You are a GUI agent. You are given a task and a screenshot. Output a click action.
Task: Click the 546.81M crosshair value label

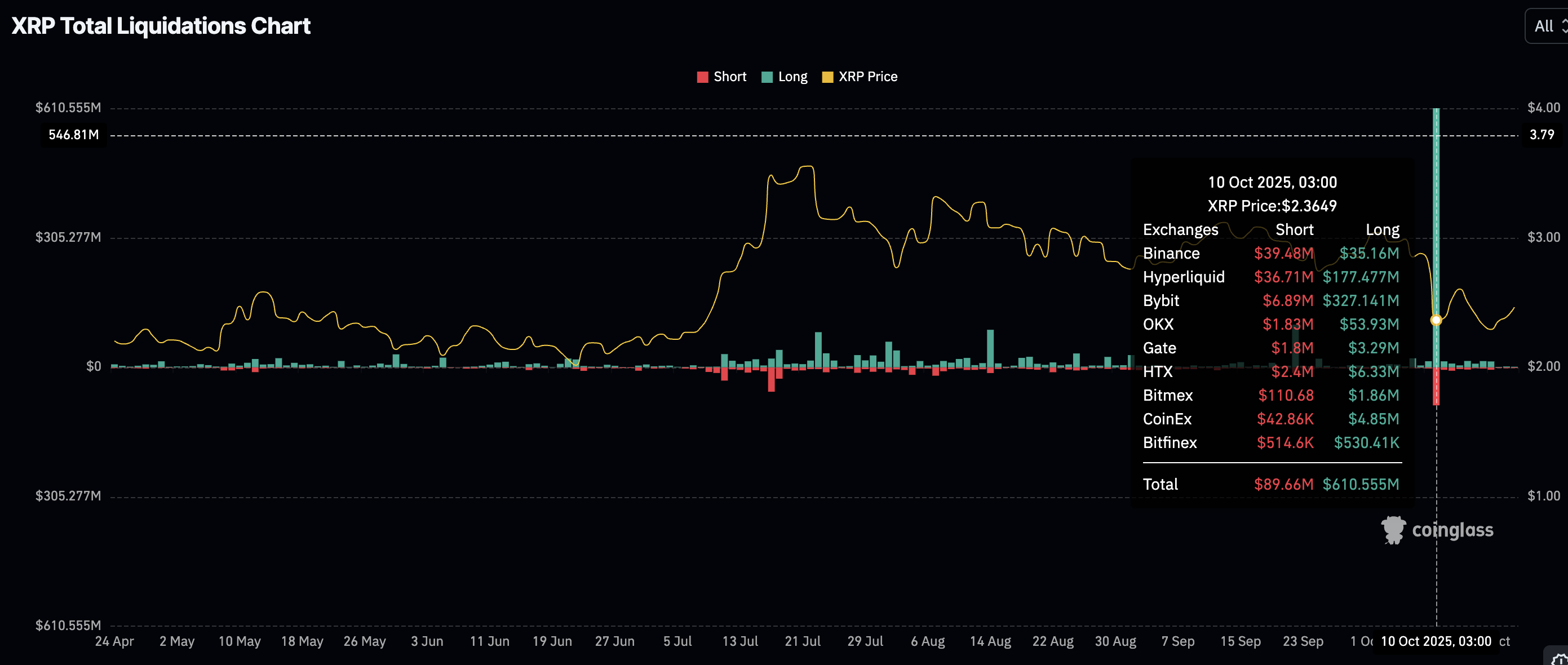(74, 135)
